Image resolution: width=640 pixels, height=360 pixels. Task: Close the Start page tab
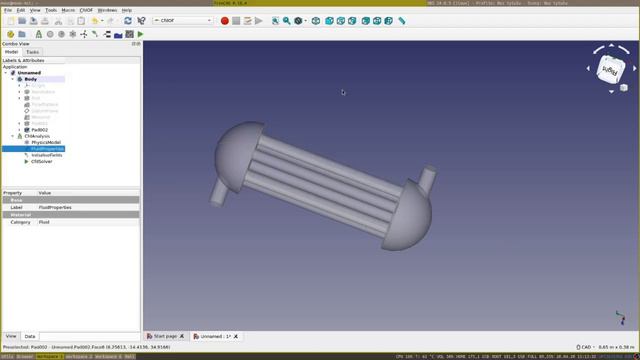pyautogui.click(x=182, y=336)
